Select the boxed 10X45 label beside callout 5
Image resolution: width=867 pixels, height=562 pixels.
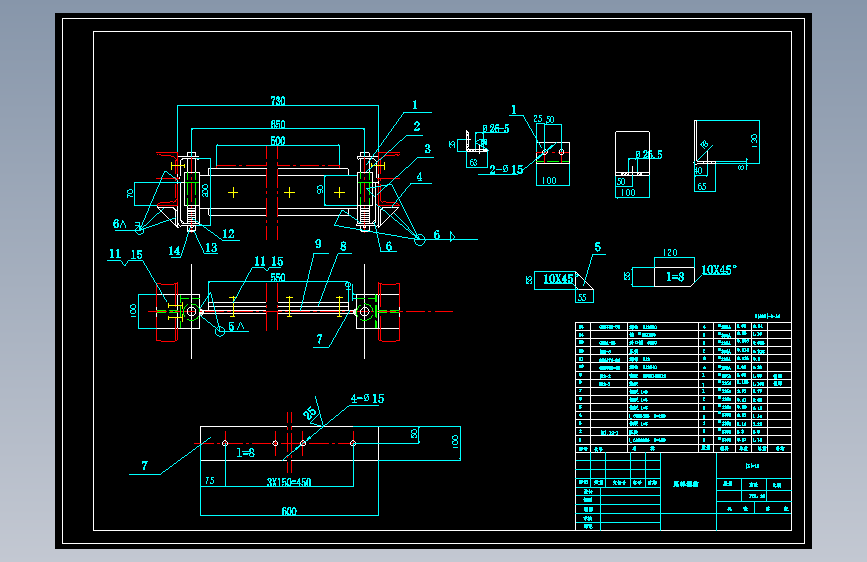(557, 279)
